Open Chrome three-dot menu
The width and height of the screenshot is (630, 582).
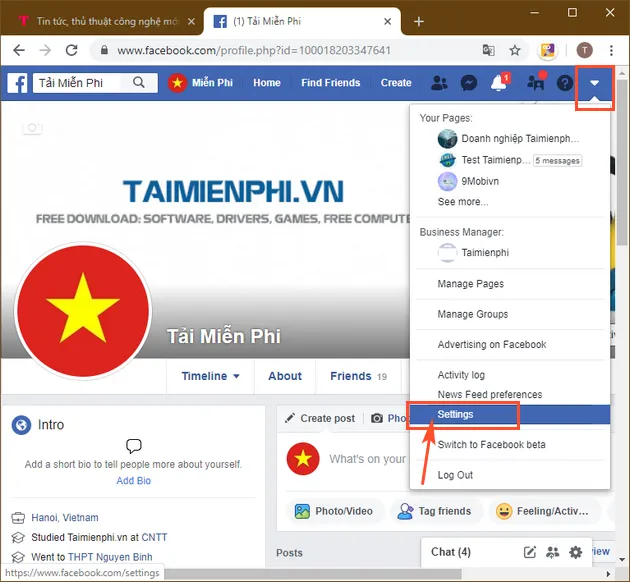[x=611, y=50]
